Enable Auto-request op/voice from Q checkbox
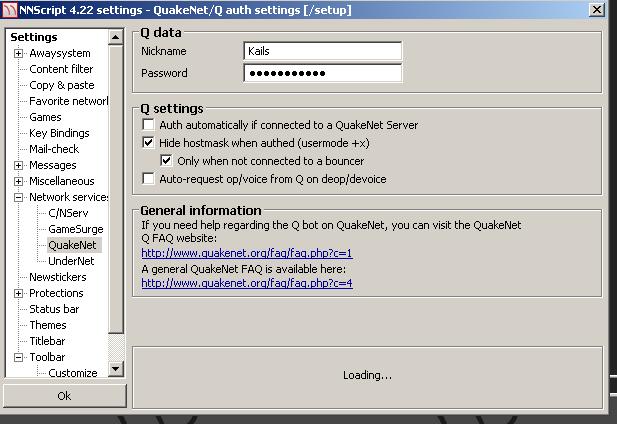Viewport: 617px width, 424px height. [148, 179]
